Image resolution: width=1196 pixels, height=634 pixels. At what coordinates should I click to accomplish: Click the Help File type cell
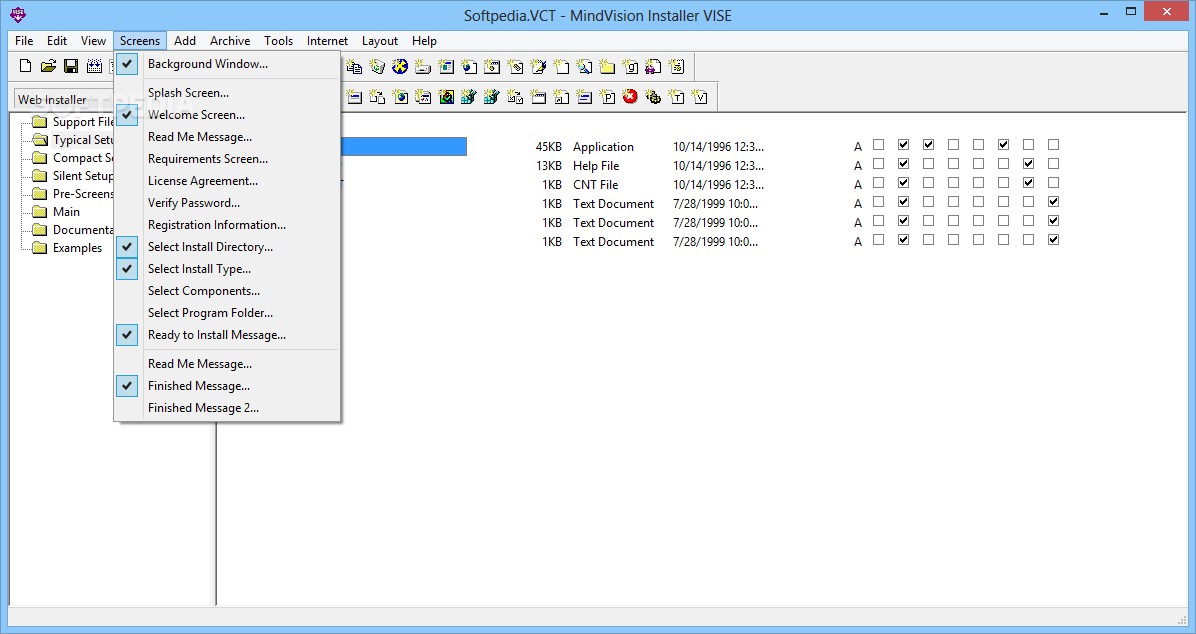(x=596, y=166)
